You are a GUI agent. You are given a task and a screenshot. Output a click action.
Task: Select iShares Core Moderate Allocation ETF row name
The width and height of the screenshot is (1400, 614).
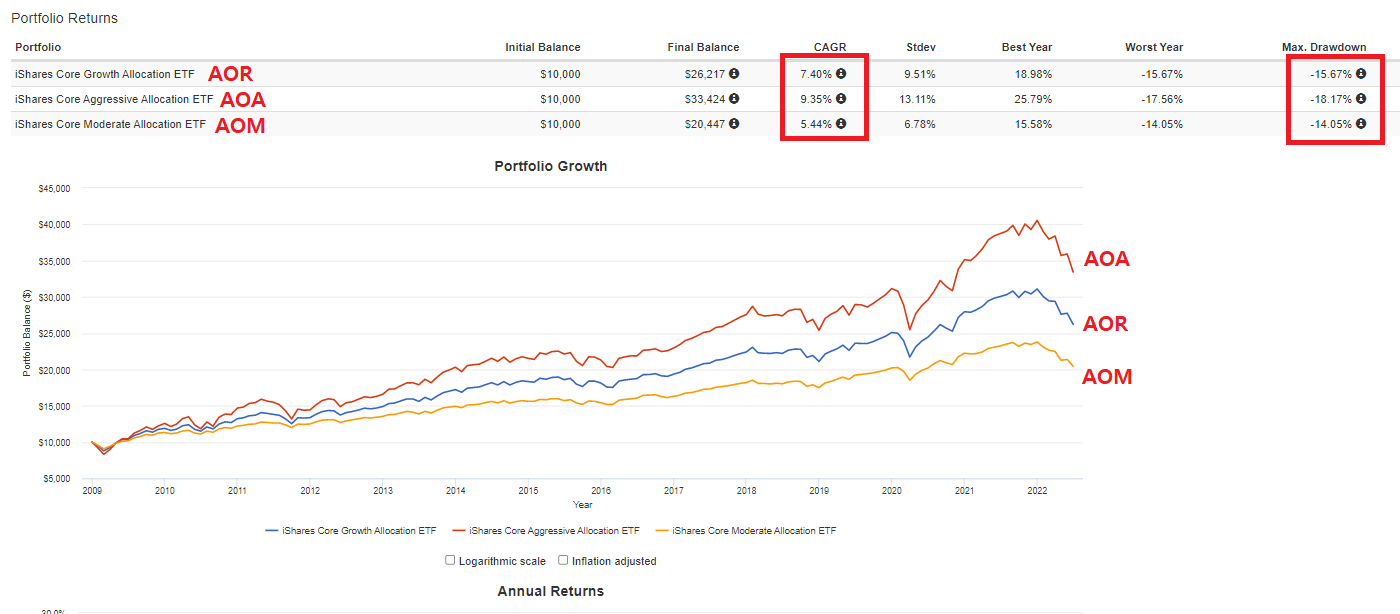109,124
